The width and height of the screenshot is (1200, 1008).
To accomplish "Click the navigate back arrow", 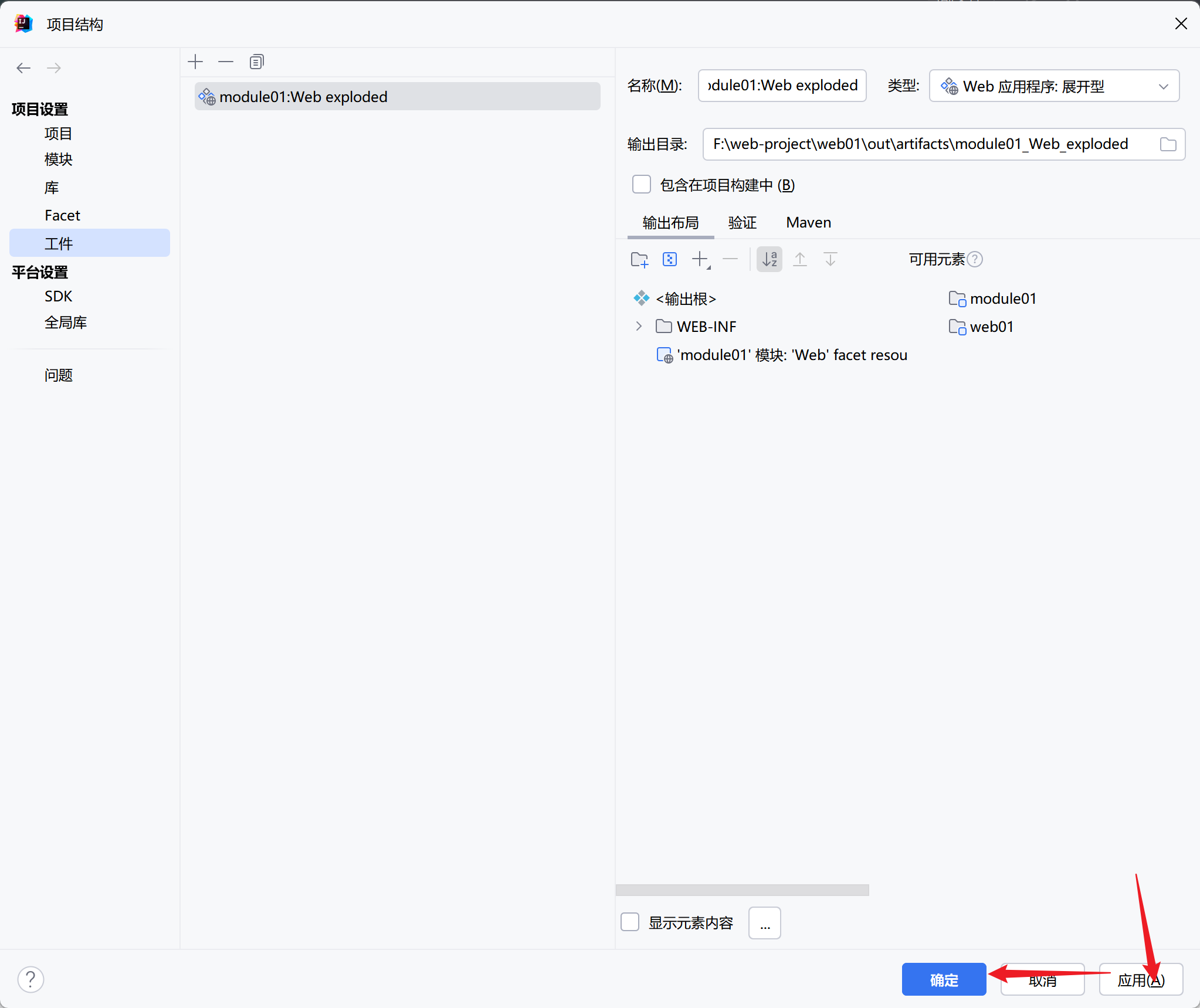I will coord(23,68).
